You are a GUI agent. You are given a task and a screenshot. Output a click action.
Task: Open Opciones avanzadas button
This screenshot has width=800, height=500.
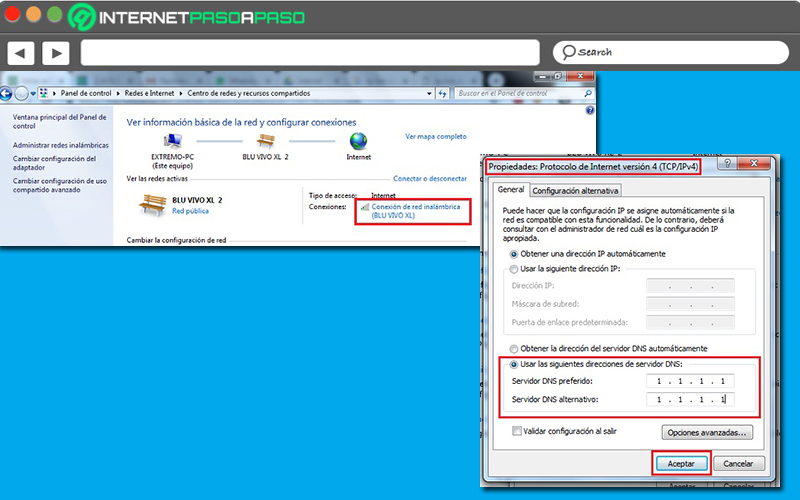[707, 433]
